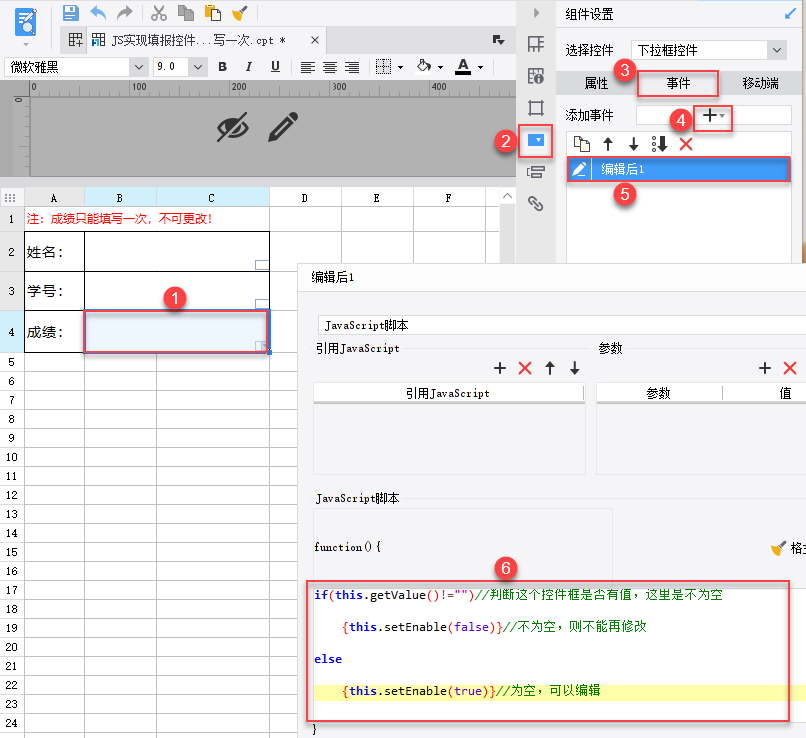
Task: Delete the selected event with red X
Action: pyautogui.click(x=686, y=144)
